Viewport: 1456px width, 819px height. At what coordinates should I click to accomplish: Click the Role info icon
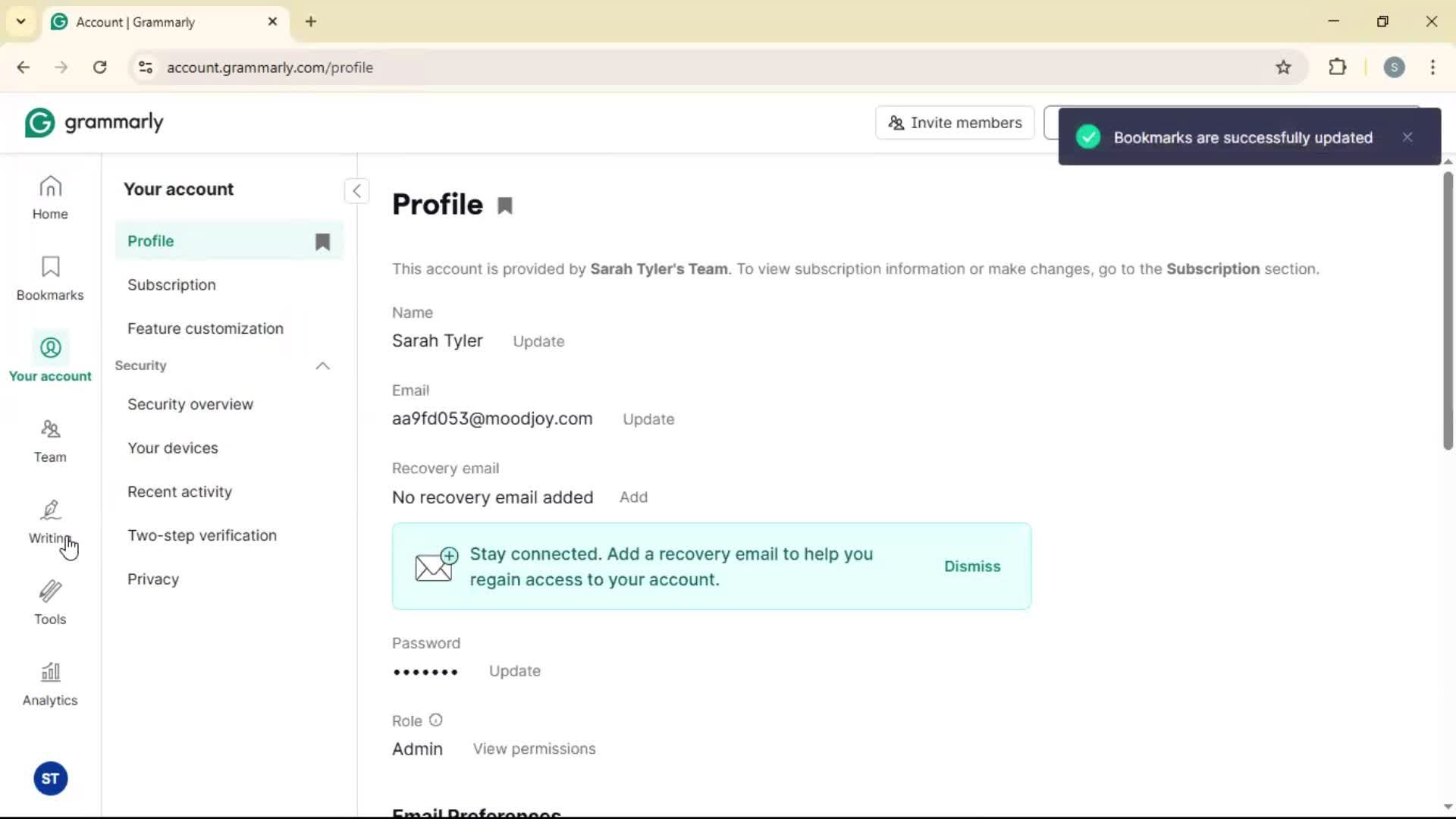click(435, 720)
